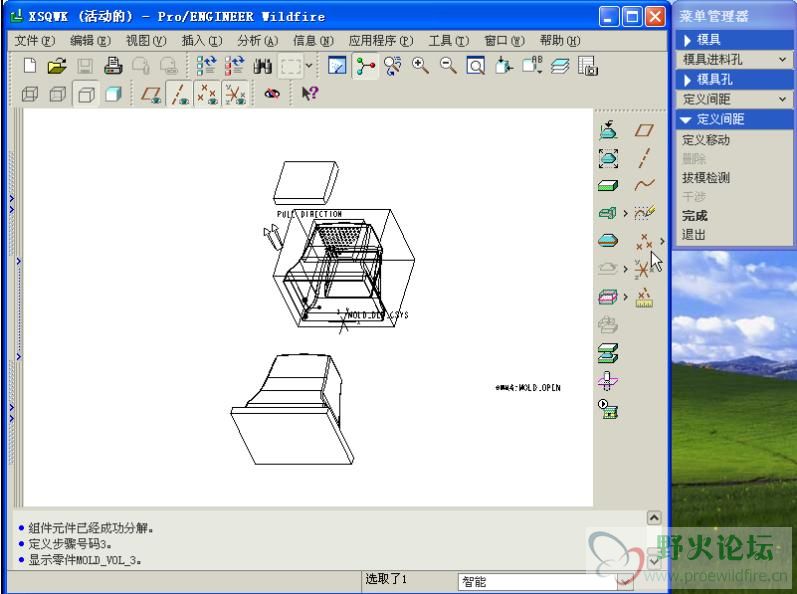The image size is (797, 594).
Task: Toggle datum points display
Action: (207, 94)
